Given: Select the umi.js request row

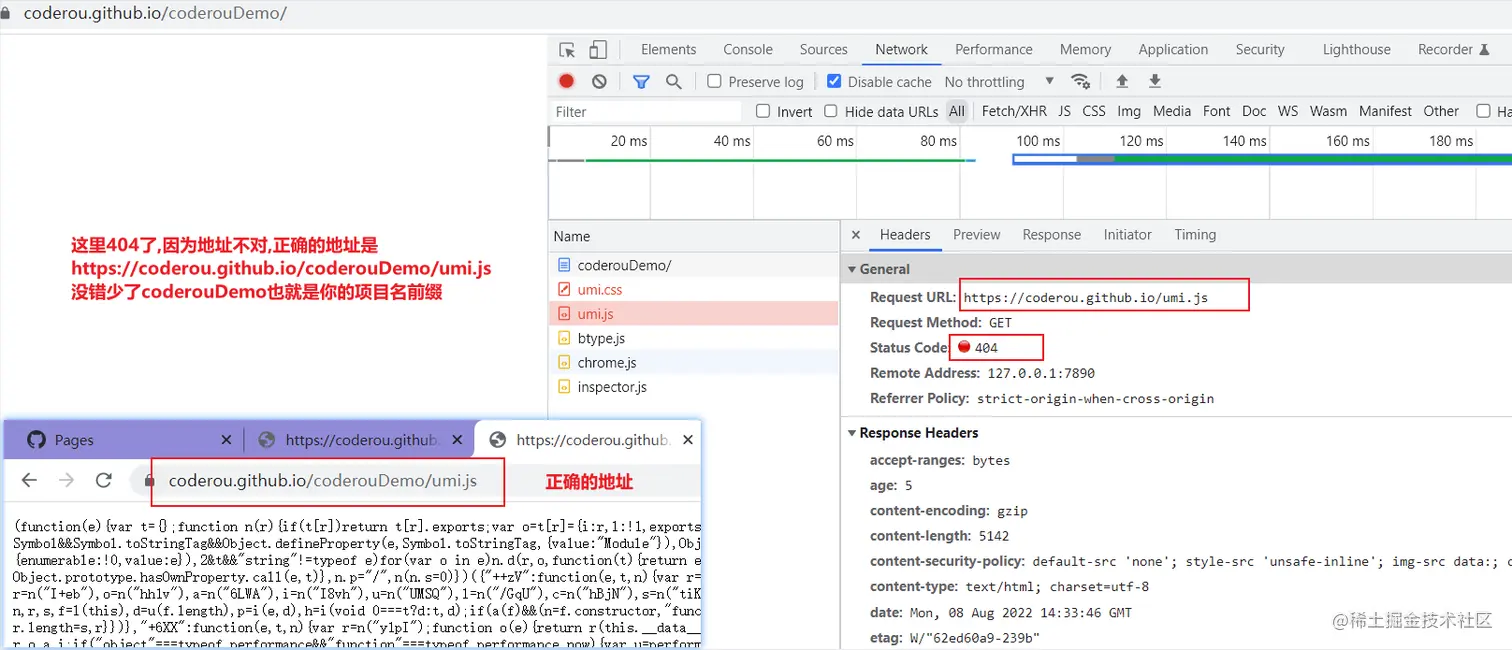Looking at the screenshot, I should coord(694,314).
